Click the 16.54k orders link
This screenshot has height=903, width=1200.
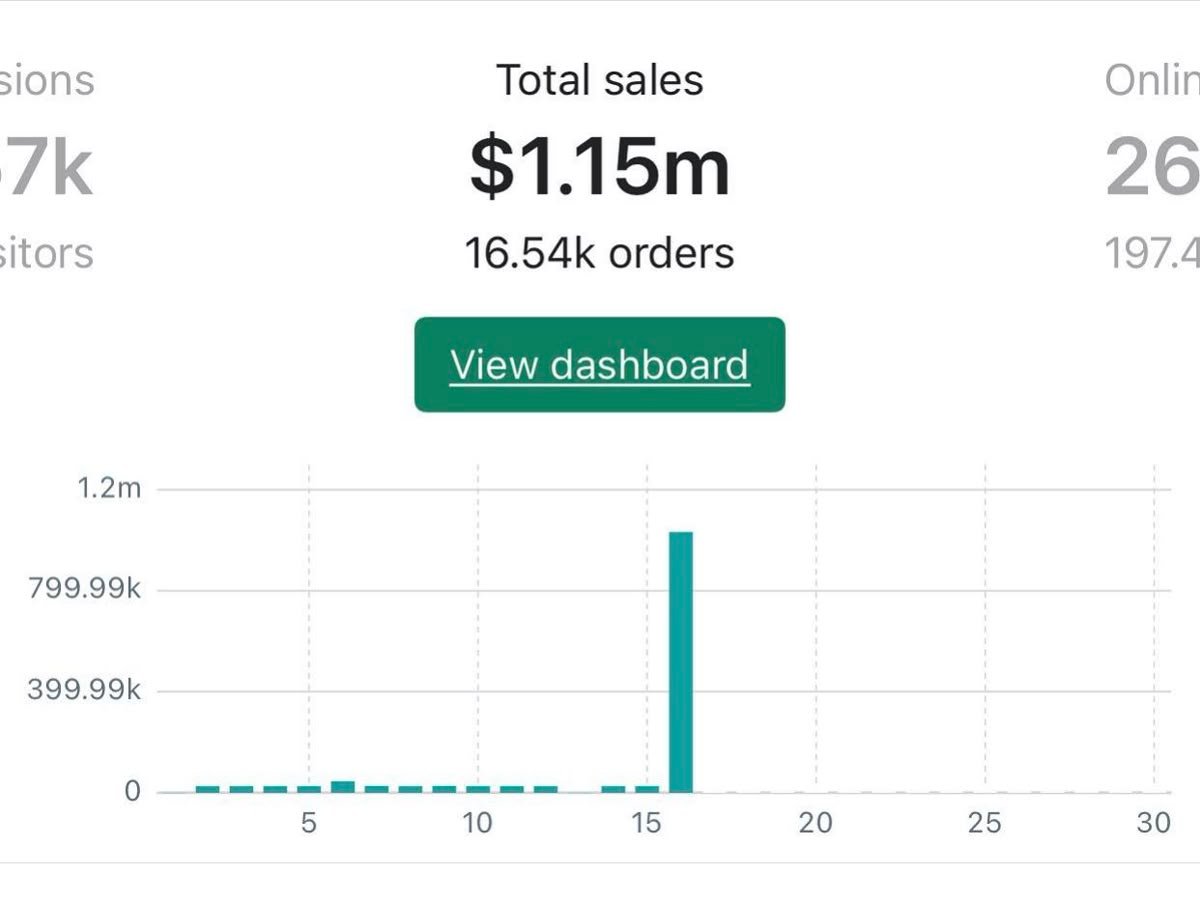(x=598, y=253)
